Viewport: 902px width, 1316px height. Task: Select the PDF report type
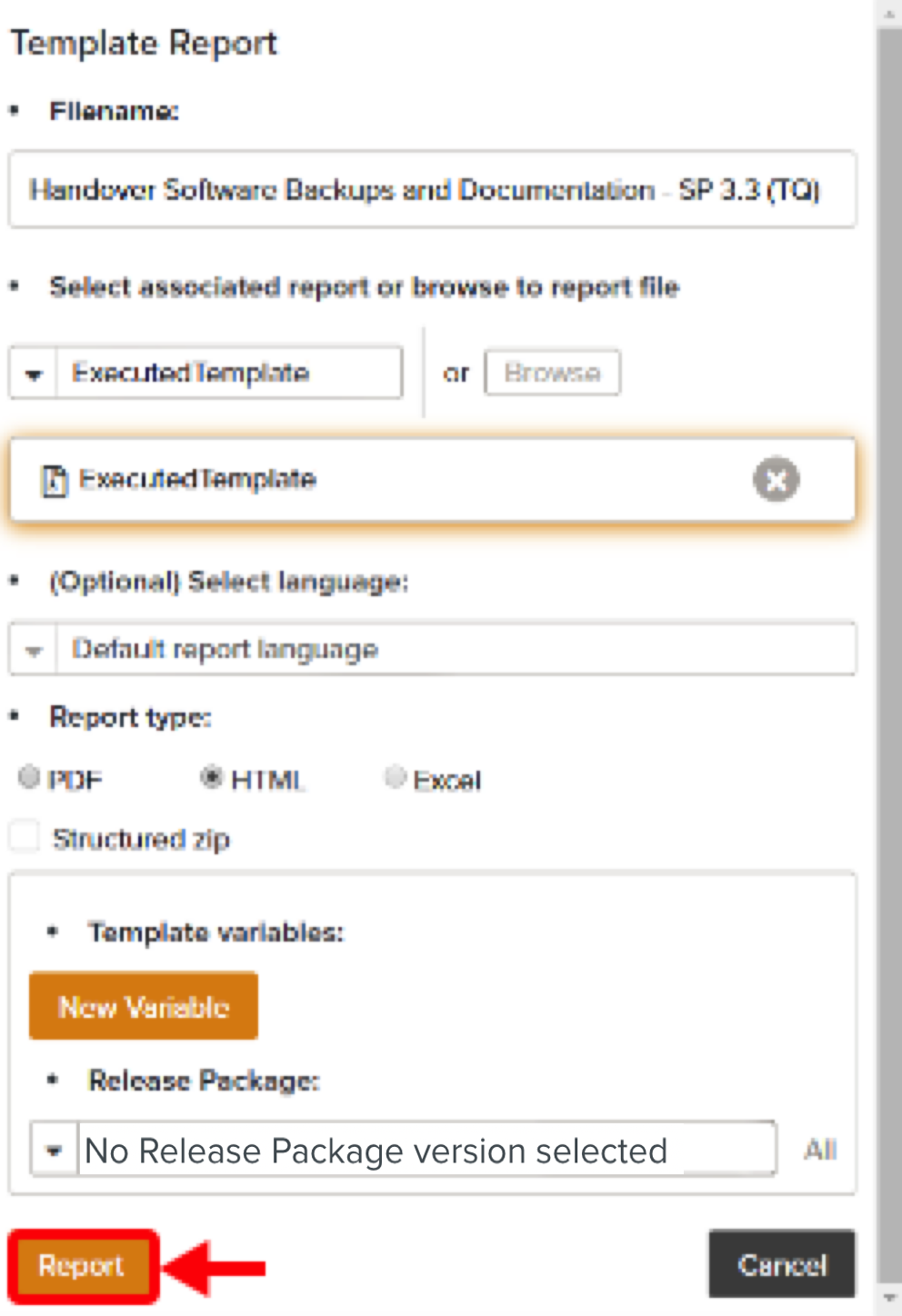[29, 777]
